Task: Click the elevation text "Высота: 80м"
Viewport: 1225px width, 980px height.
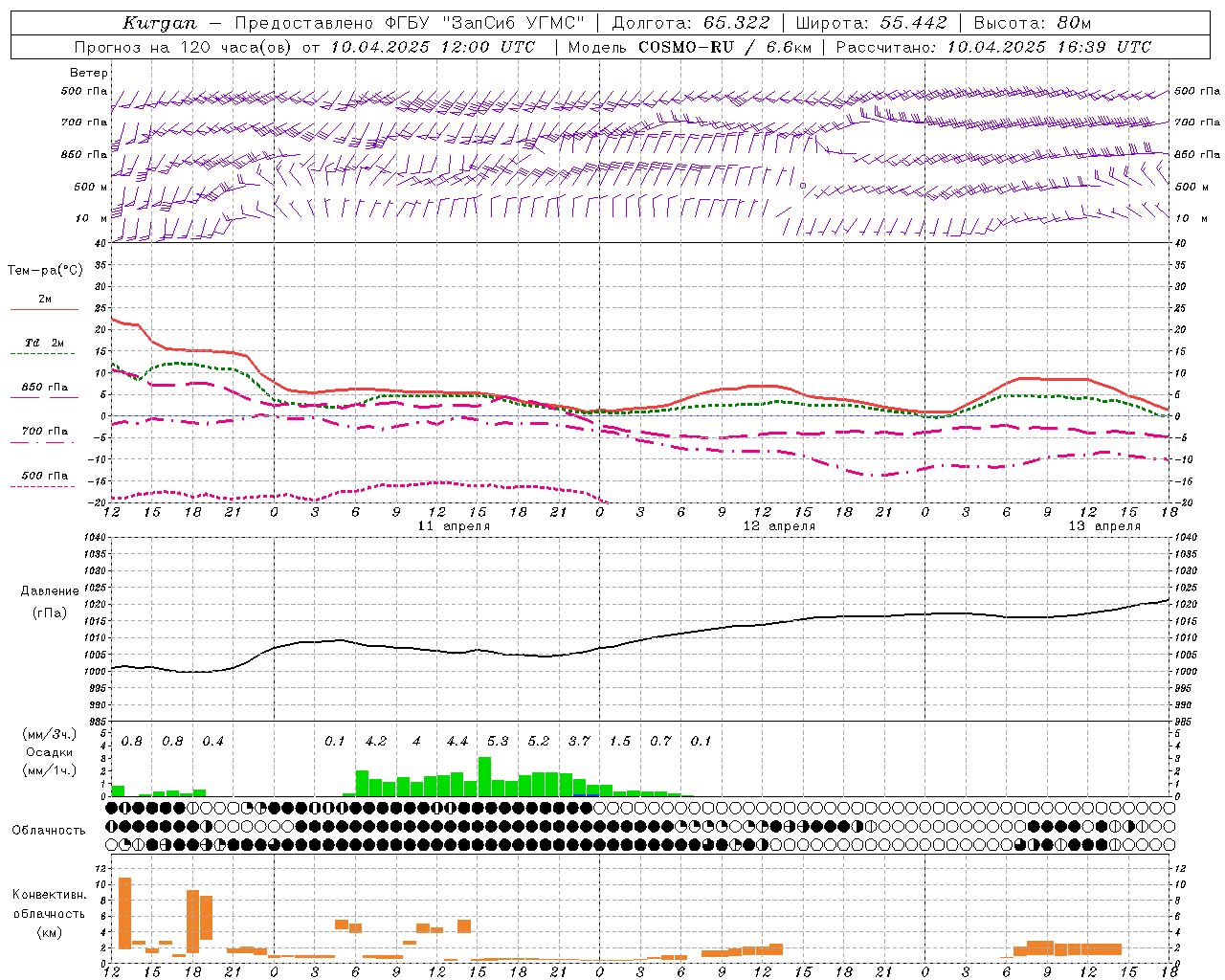Action: point(1033,23)
